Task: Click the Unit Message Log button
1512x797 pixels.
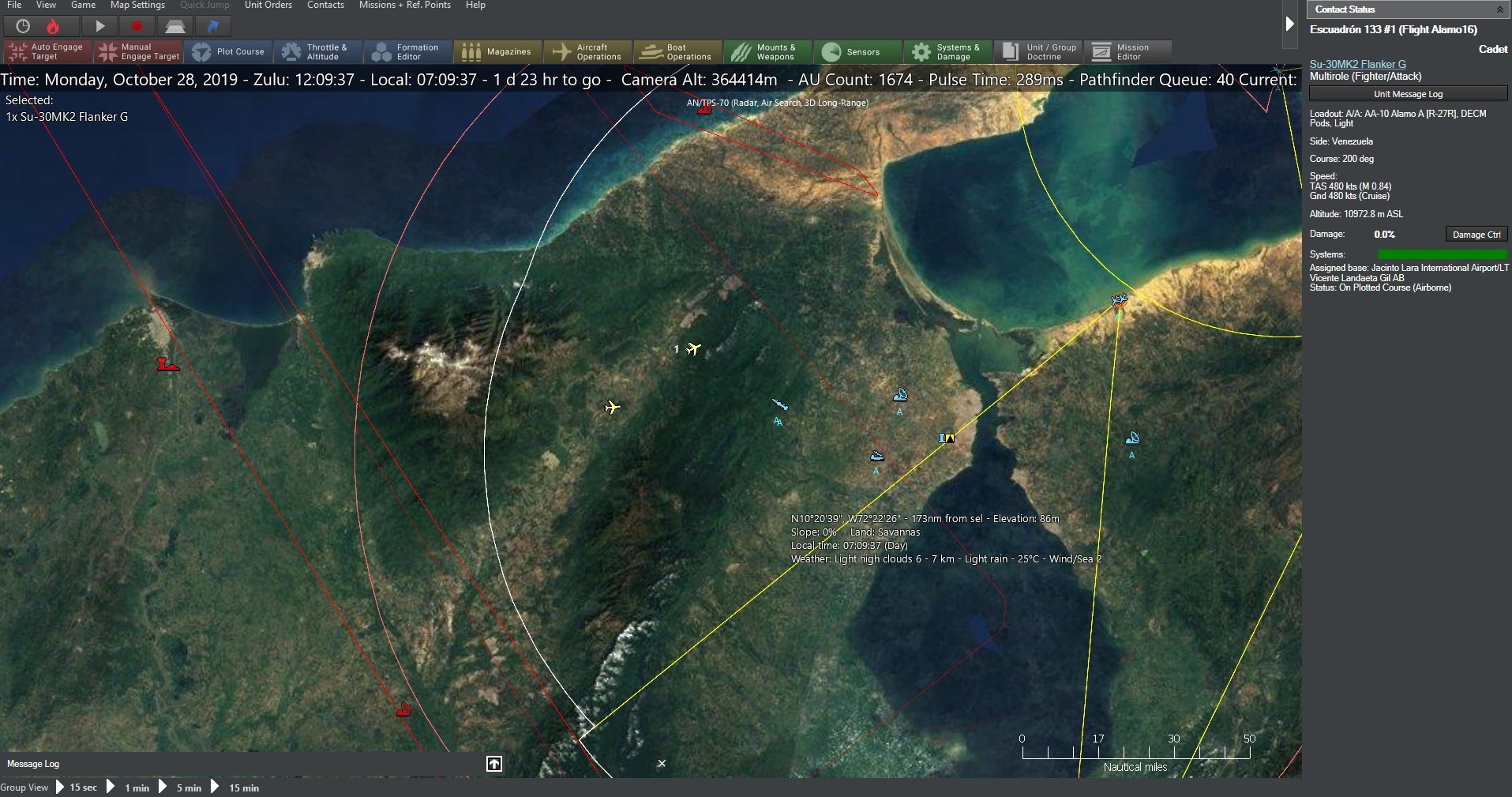Action: [x=1408, y=93]
